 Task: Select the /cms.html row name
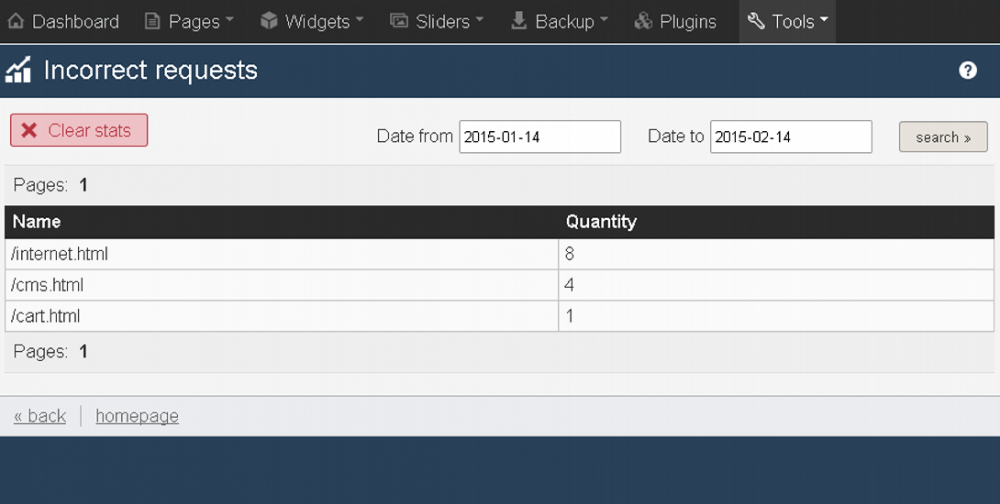[47, 285]
